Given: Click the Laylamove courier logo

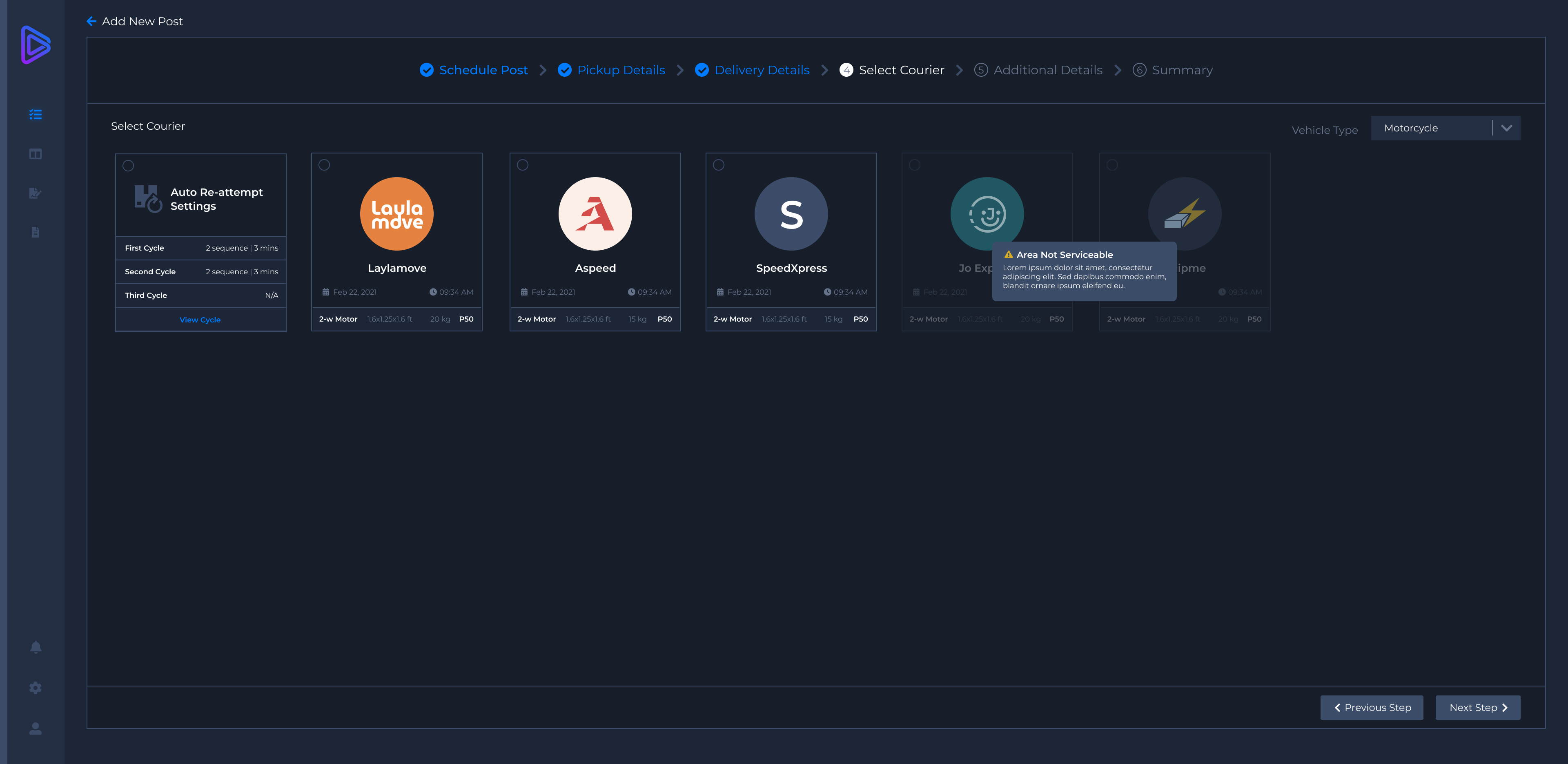Looking at the screenshot, I should pyautogui.click(x=397, y=213).
